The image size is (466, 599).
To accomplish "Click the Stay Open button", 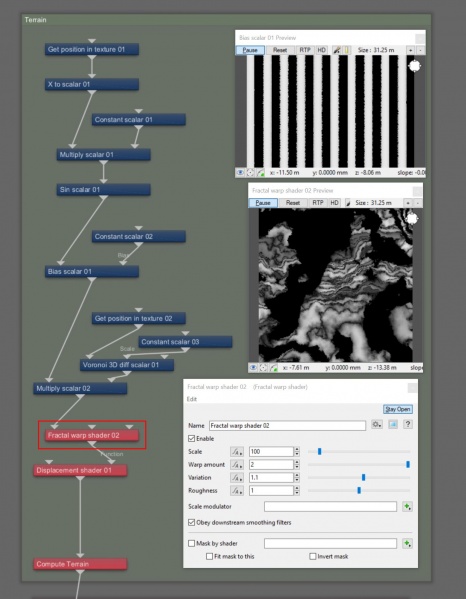I will click(x=398, y=409).
